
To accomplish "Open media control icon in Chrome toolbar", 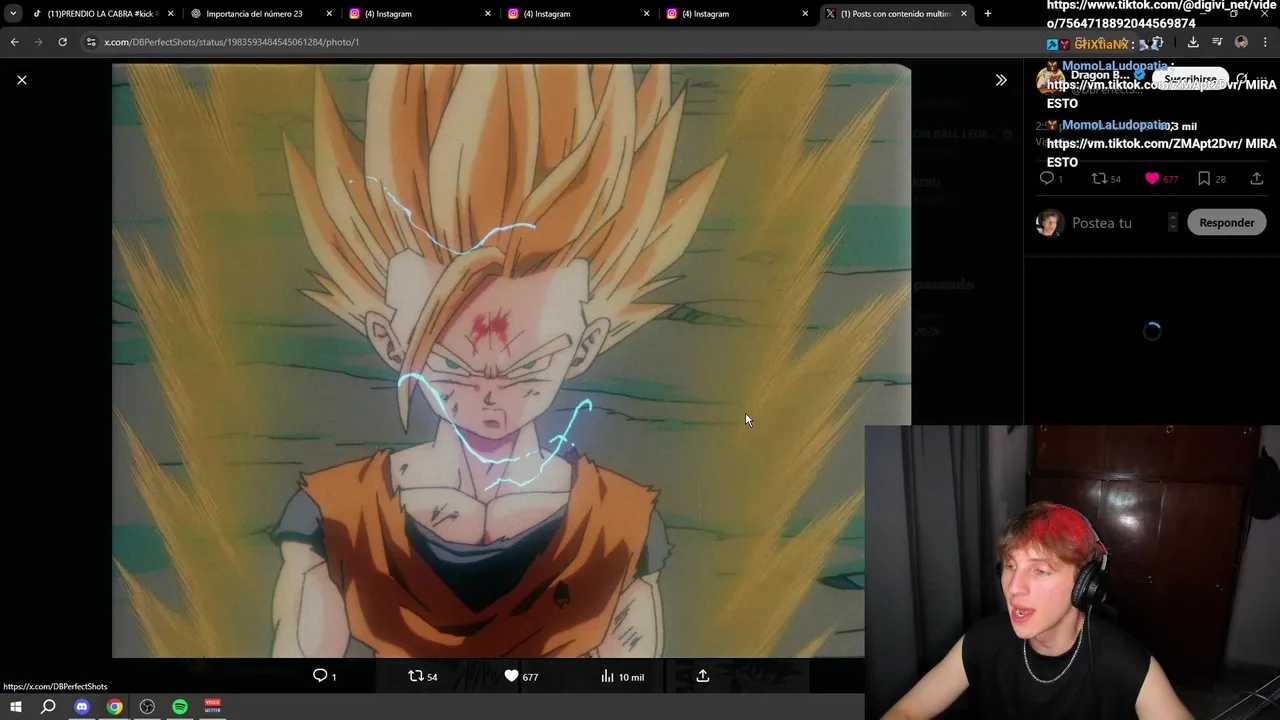I will 1217,42.
